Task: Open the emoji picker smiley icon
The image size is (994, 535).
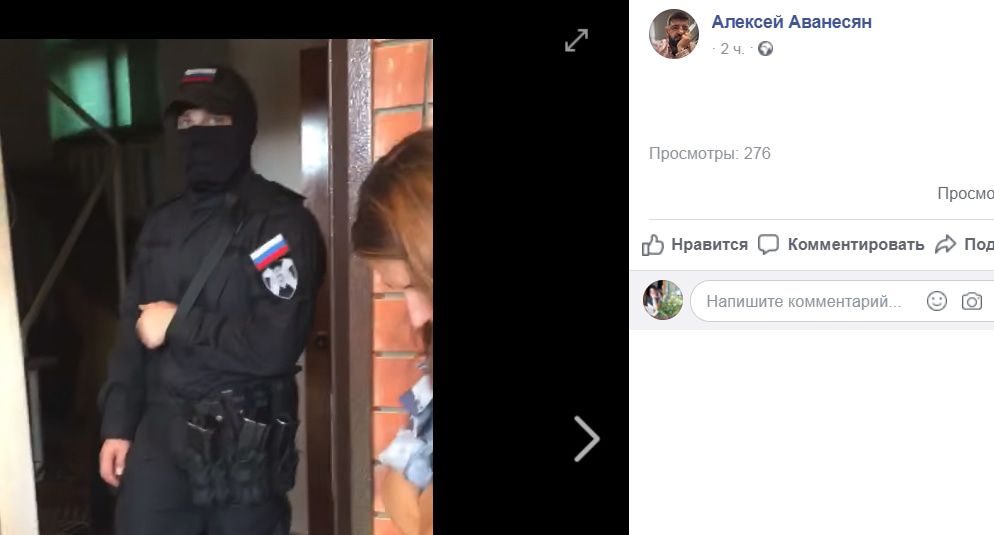Action: [x=936, y=301]
